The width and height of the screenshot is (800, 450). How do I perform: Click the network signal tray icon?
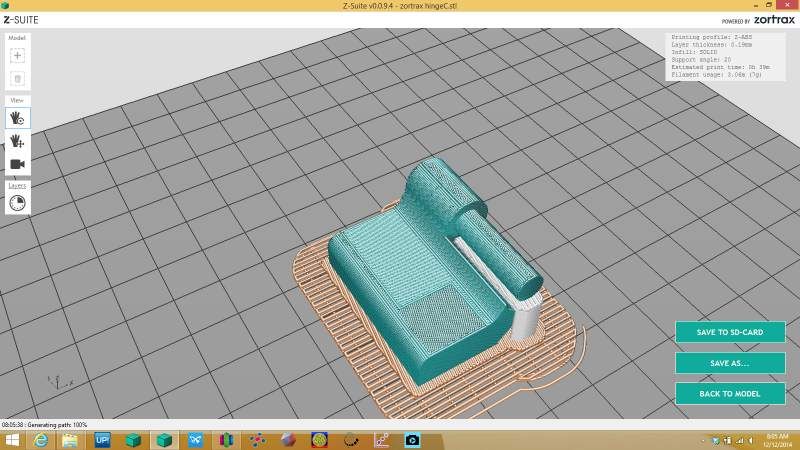point(739,440)
